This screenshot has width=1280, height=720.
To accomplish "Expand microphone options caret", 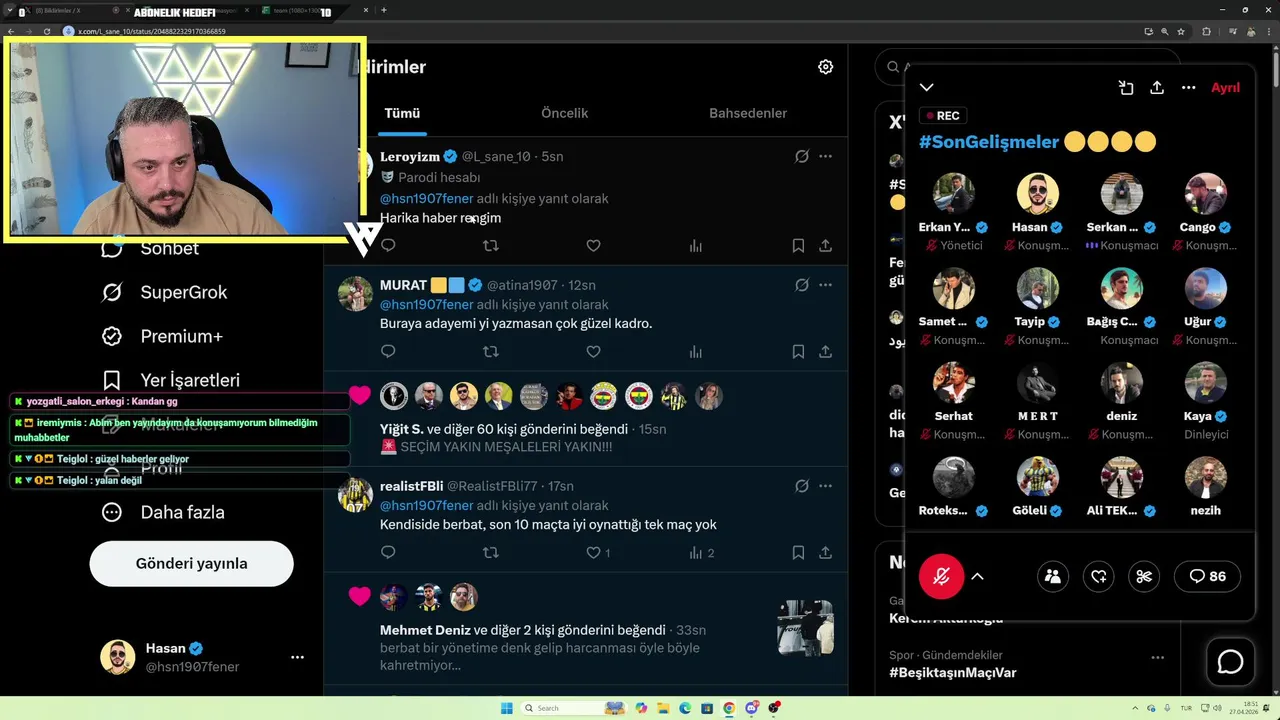I will pyautogui.click(x=978, y=576).
